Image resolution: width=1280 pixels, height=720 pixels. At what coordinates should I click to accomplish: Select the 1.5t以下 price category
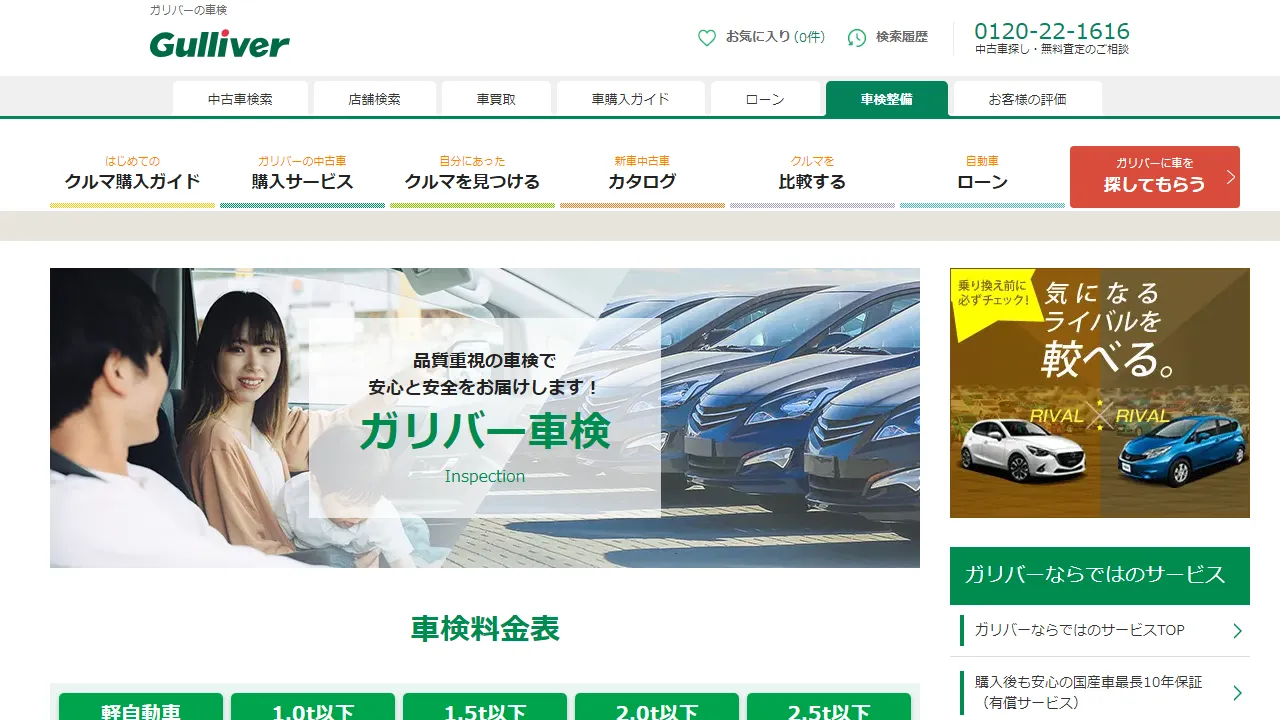tap(484, 707)
